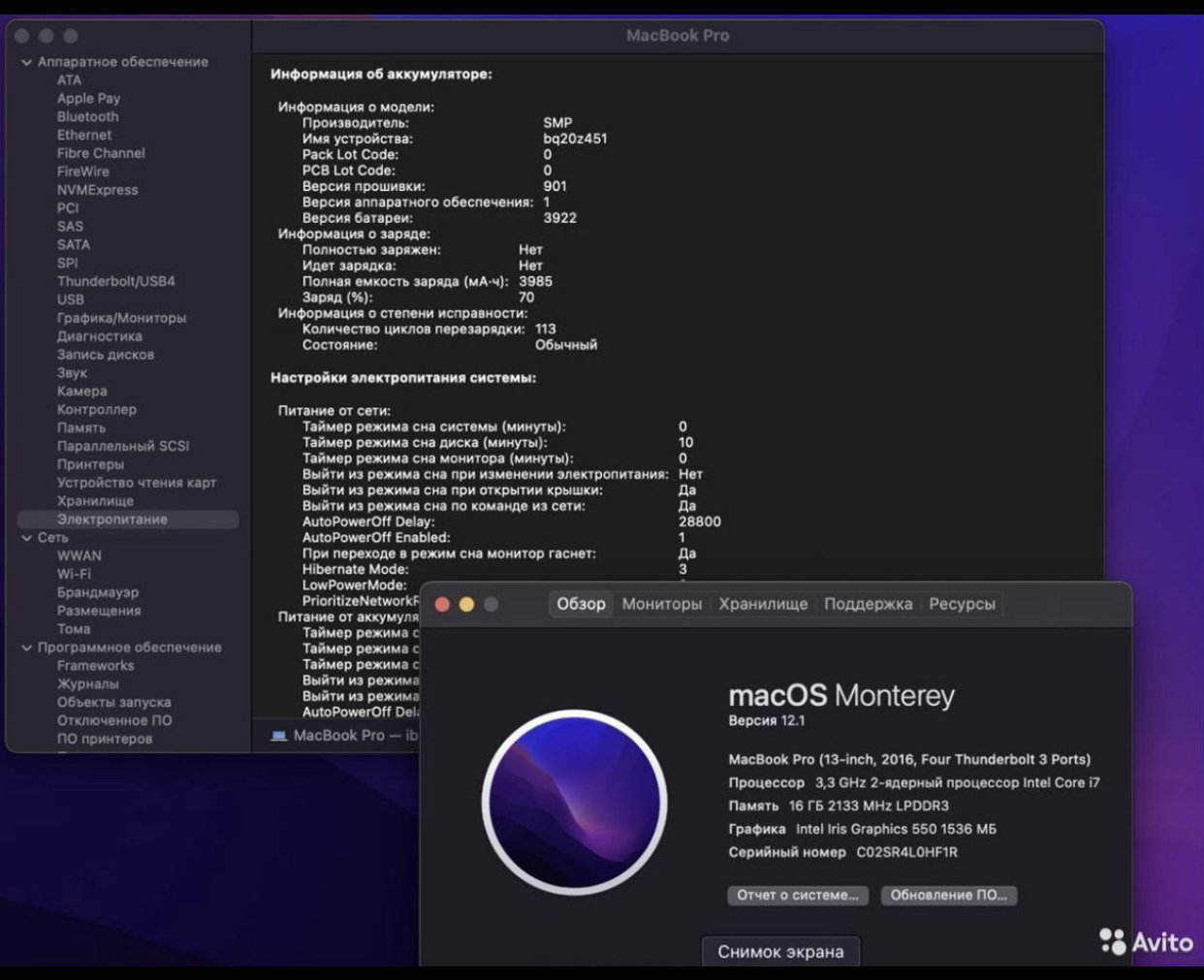Select ATA in the sidebar
The height and width of the screenshot is (980, 1204).
pos(69,80)
